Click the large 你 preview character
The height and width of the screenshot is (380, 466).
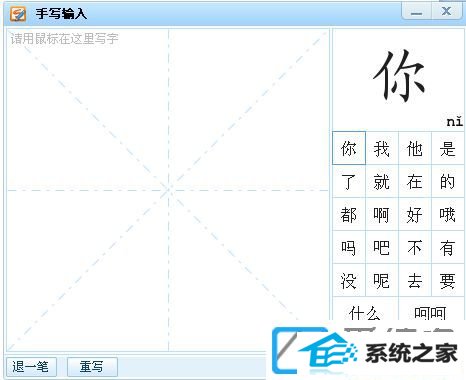tap(399, 76)
